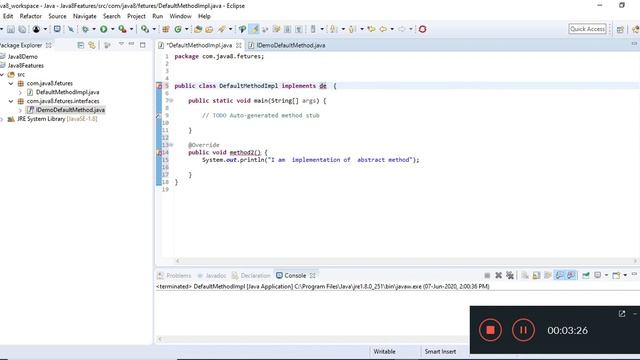Screen dimensions: 640x360
Task: Pause the screen recording
Action: click(x=523, y=330)
